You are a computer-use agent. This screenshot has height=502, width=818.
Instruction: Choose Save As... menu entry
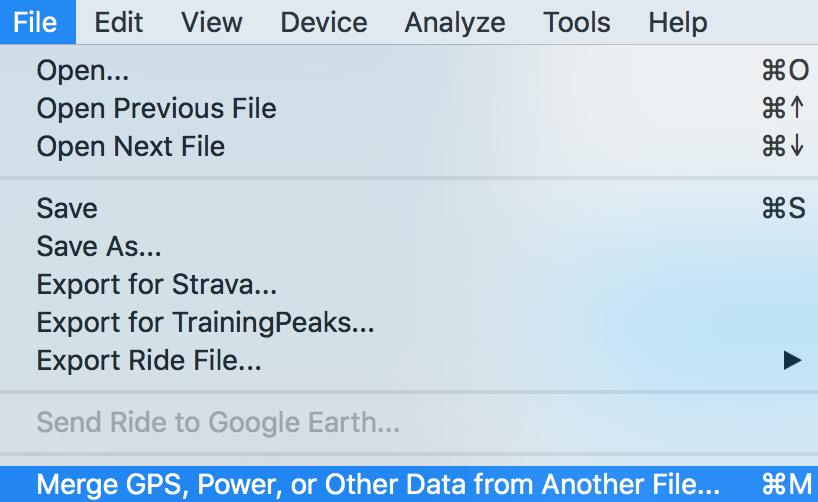point(99,246)
